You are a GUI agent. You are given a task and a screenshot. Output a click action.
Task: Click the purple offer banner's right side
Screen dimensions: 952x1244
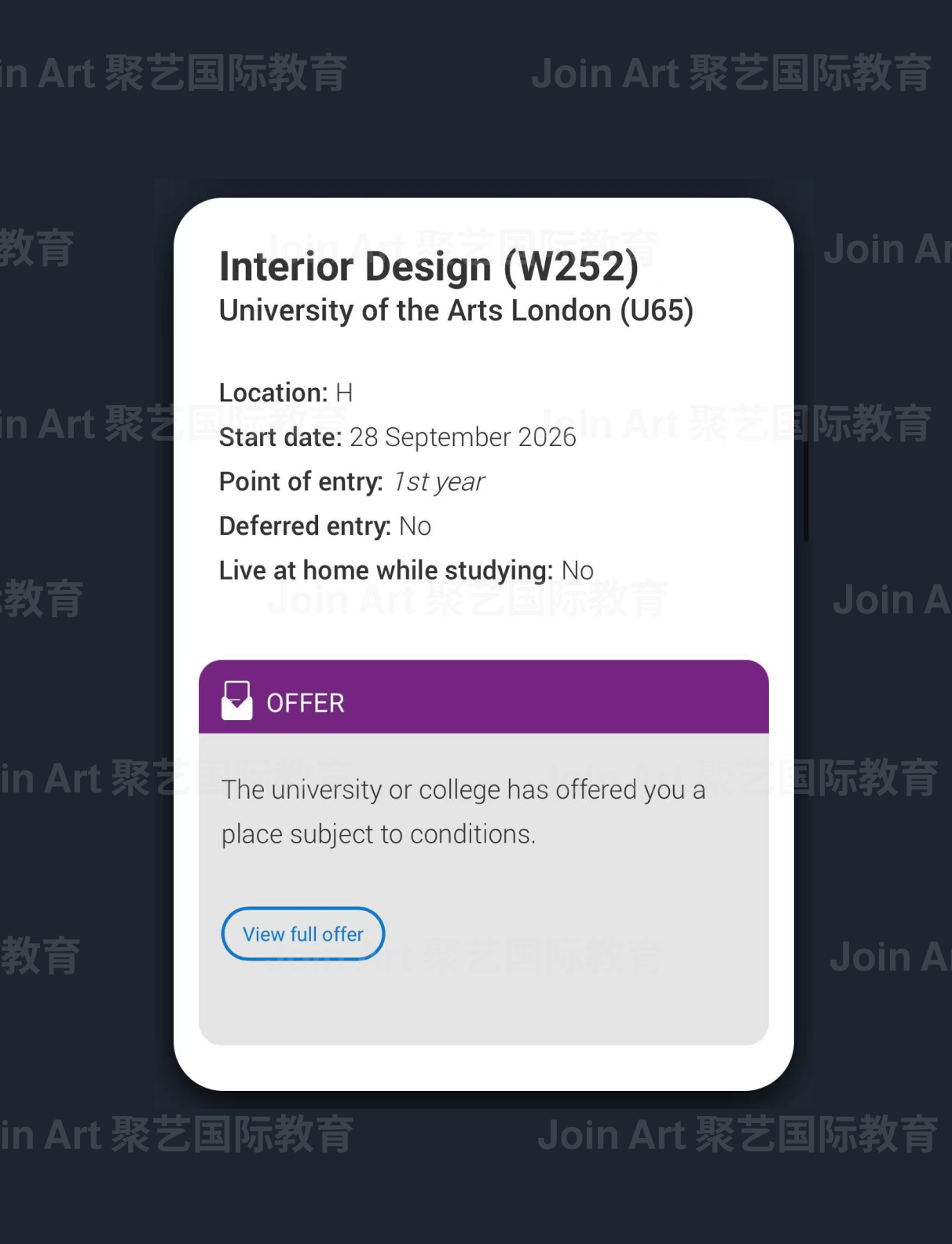(x=668, y=697)
